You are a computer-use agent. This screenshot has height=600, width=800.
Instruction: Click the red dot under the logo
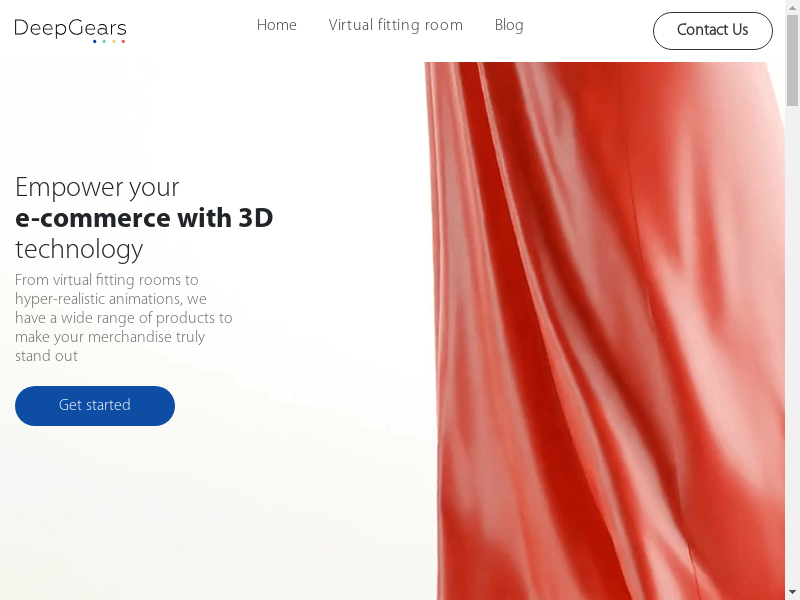123,41
